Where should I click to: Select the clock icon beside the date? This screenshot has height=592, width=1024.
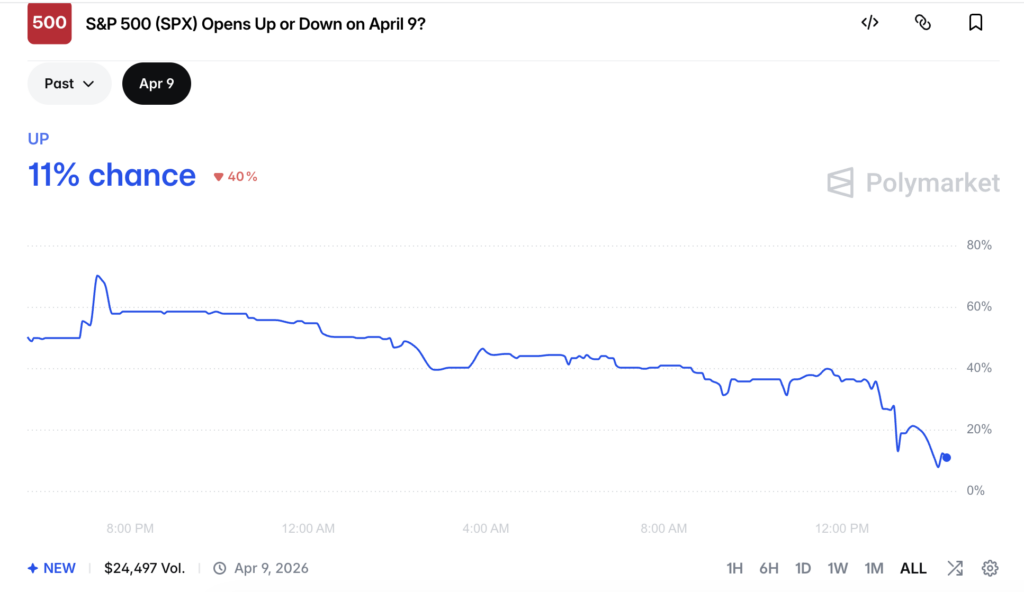[218, 567]
